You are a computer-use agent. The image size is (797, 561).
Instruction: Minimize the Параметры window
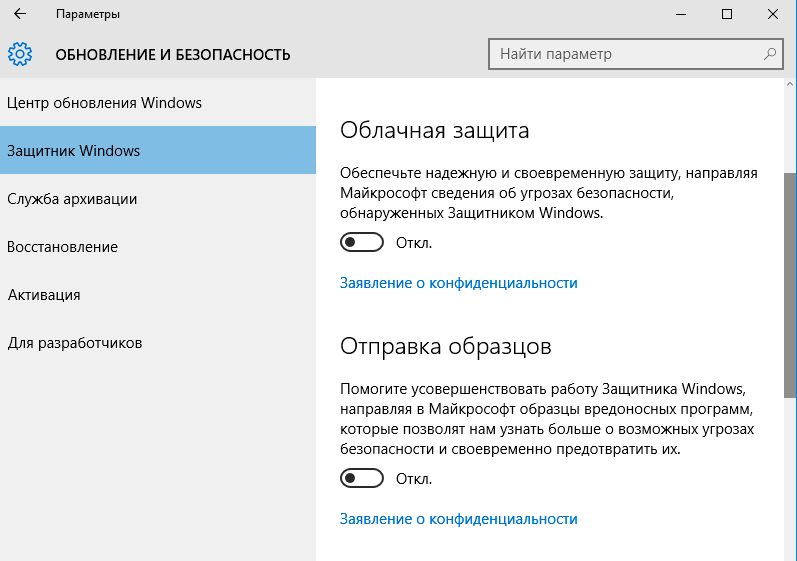681,14
